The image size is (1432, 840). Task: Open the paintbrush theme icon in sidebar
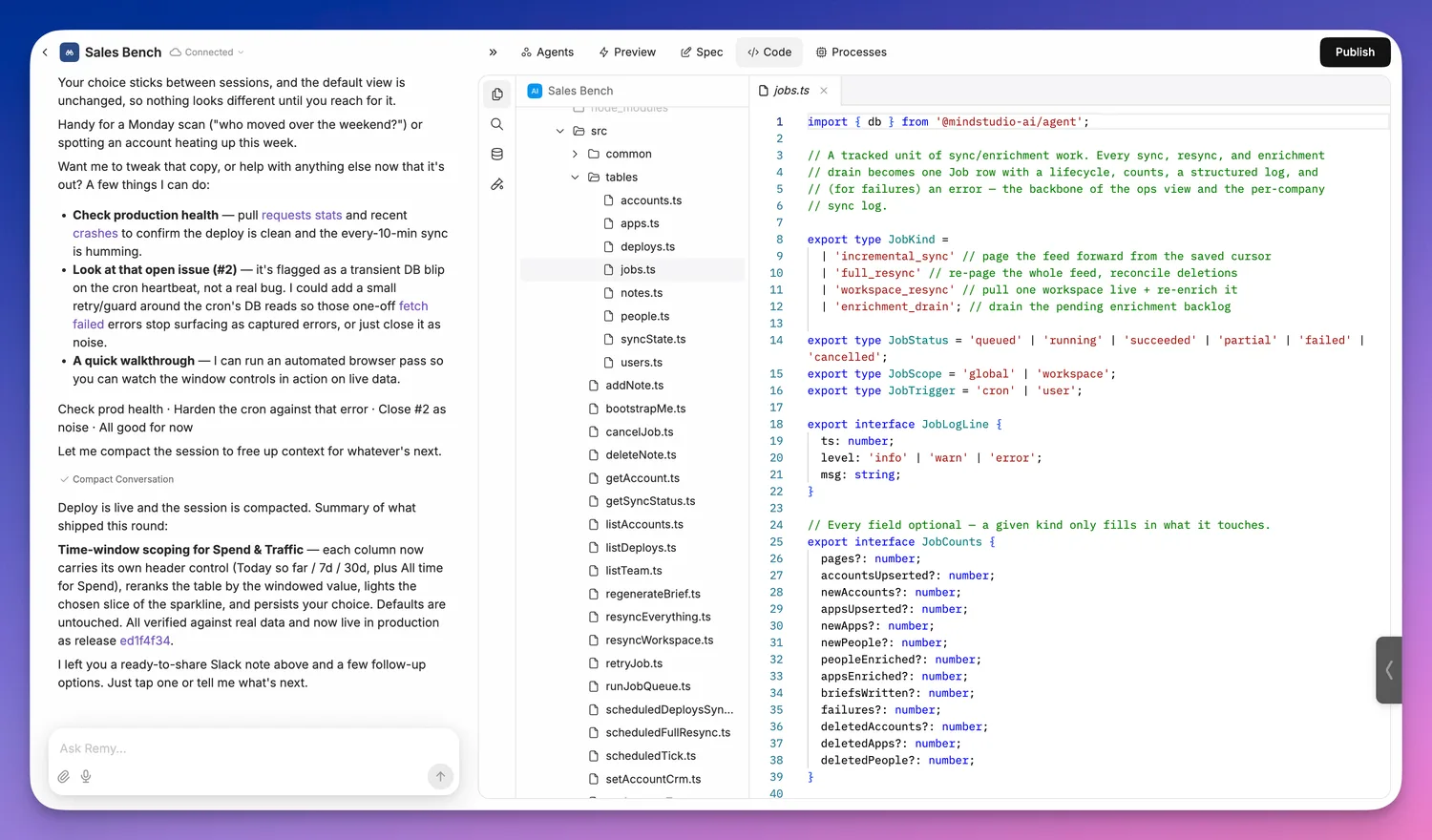(497, 184)
